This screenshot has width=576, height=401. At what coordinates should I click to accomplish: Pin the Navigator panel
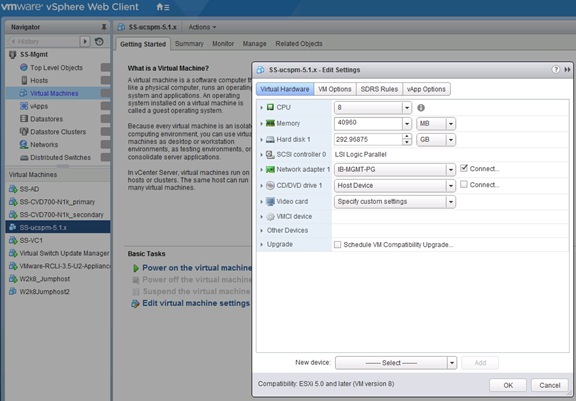(x=104, y=27)
